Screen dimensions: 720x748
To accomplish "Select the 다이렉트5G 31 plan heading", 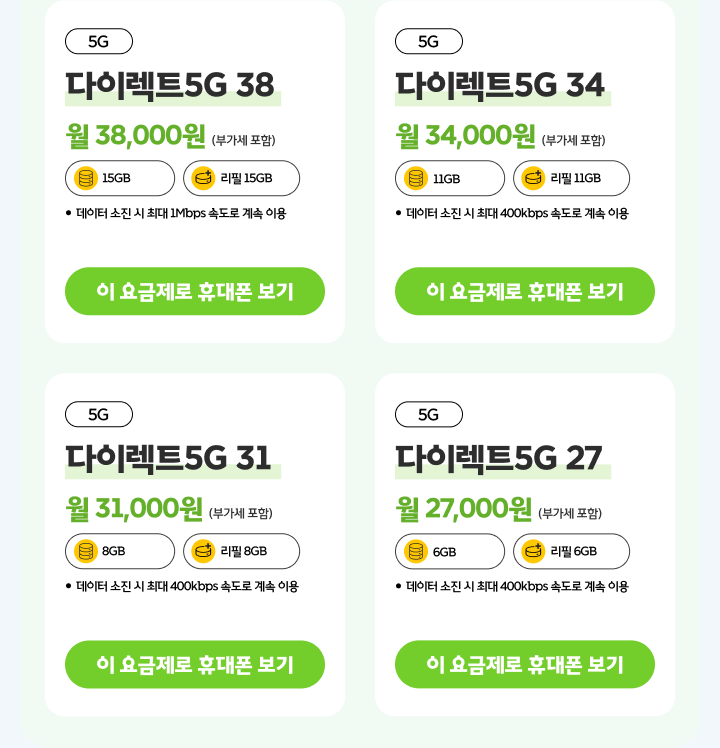I will [168, 458].
